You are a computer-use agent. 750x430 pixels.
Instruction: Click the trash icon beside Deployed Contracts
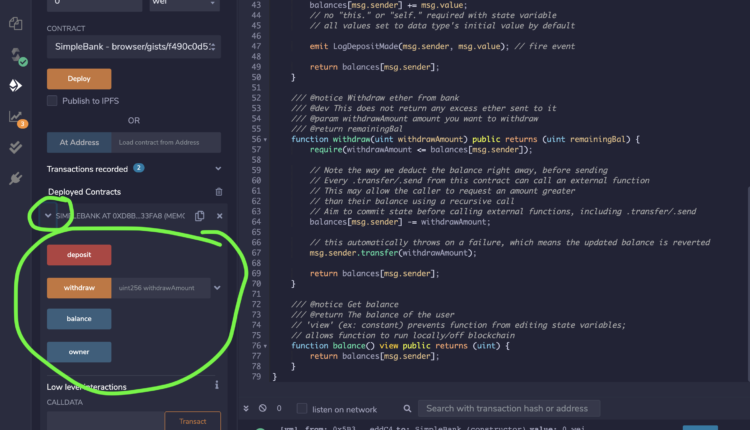(220, 191)
